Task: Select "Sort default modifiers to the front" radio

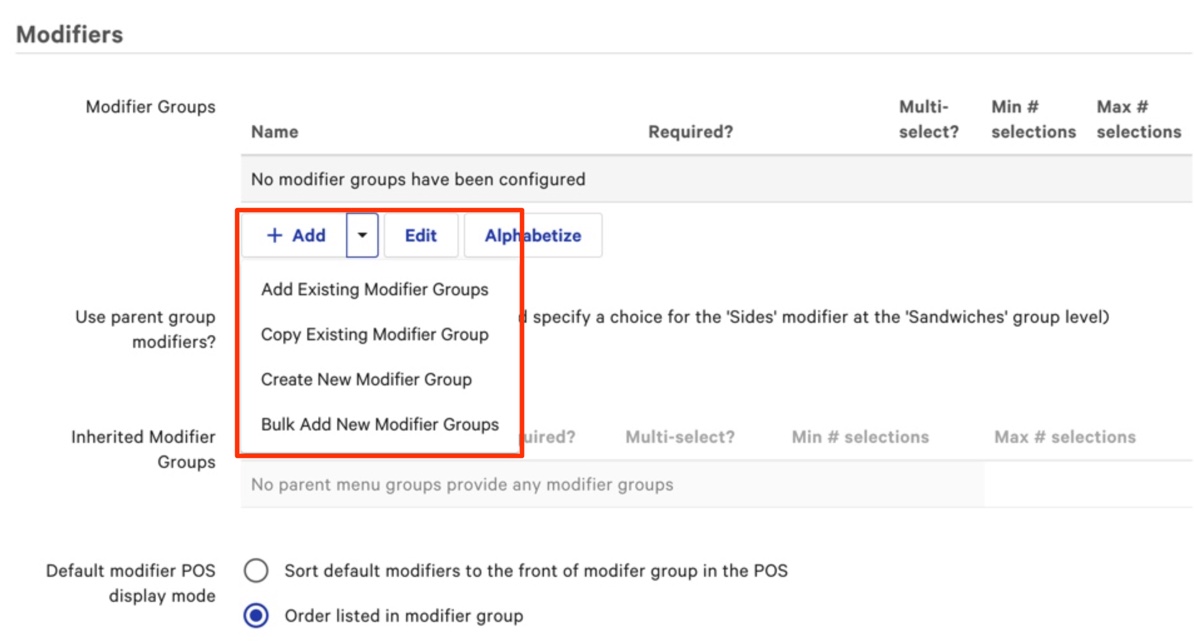Action: 256,570
